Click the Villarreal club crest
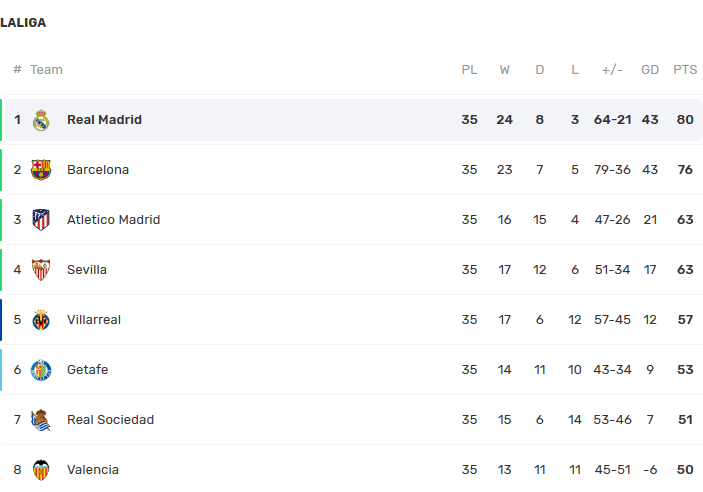Screen dimensions: 703x492 tap(41, 320)
